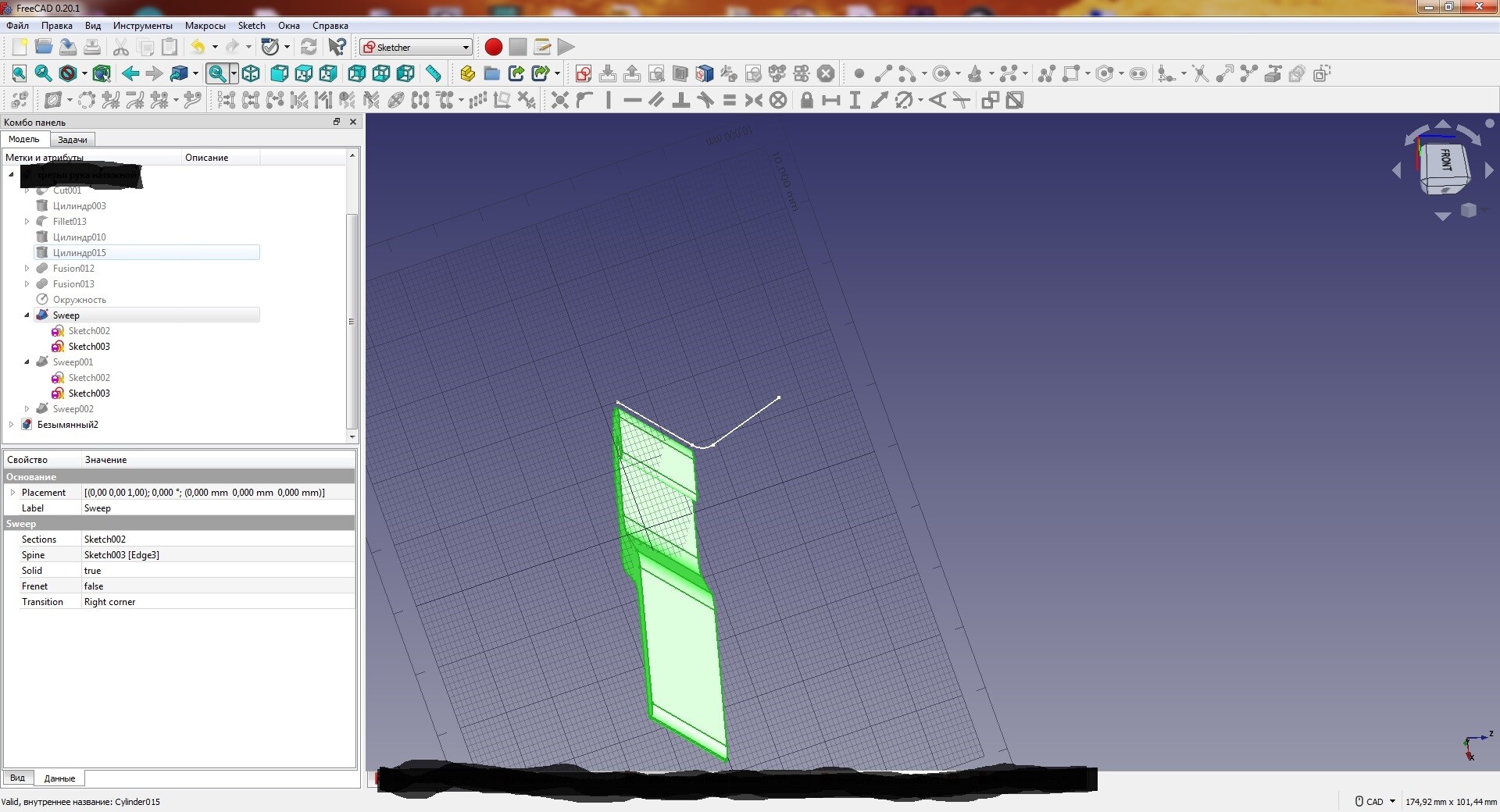The width and height of the screenshot is (1500, 812).
Task: Click the Fit all view icon
Action: [x=20, y=73]
